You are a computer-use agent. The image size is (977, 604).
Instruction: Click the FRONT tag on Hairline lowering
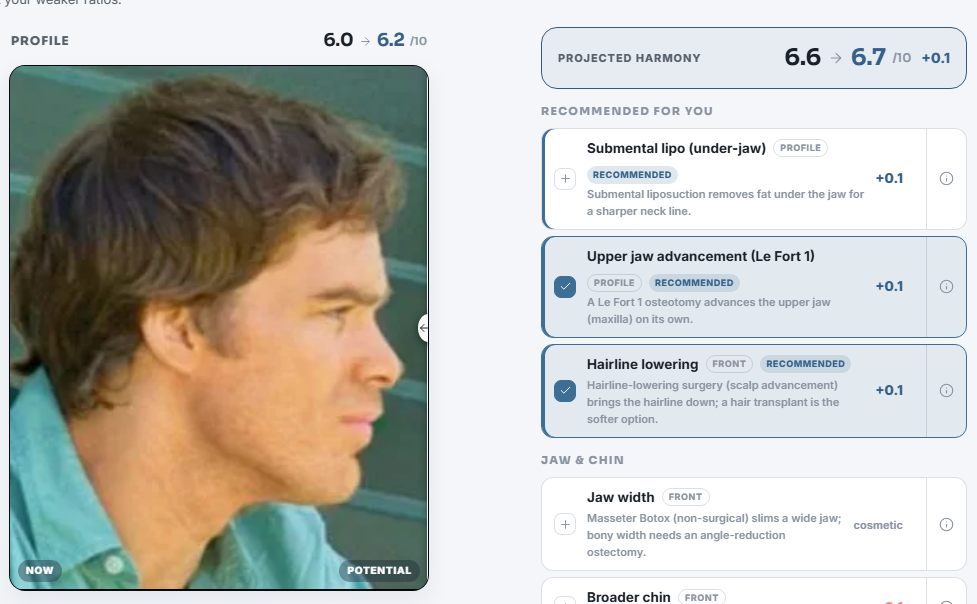[729, 363]
